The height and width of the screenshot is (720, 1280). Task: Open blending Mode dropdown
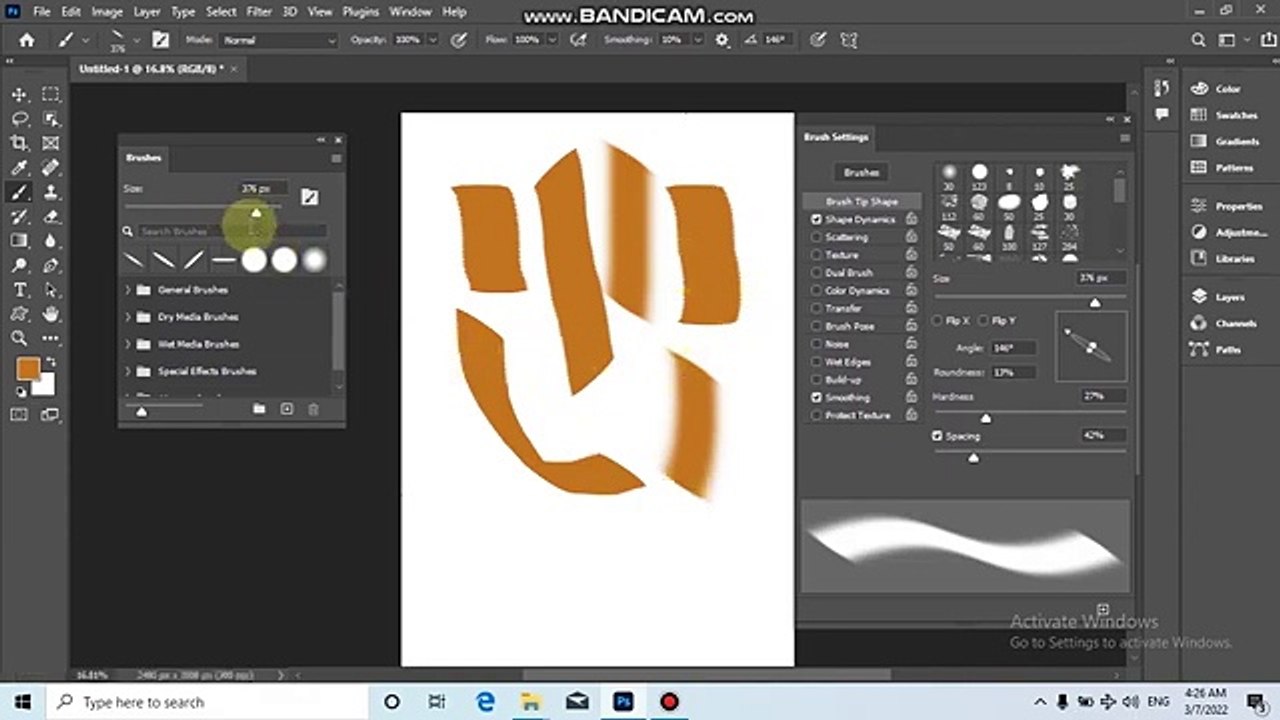(279, 40)
